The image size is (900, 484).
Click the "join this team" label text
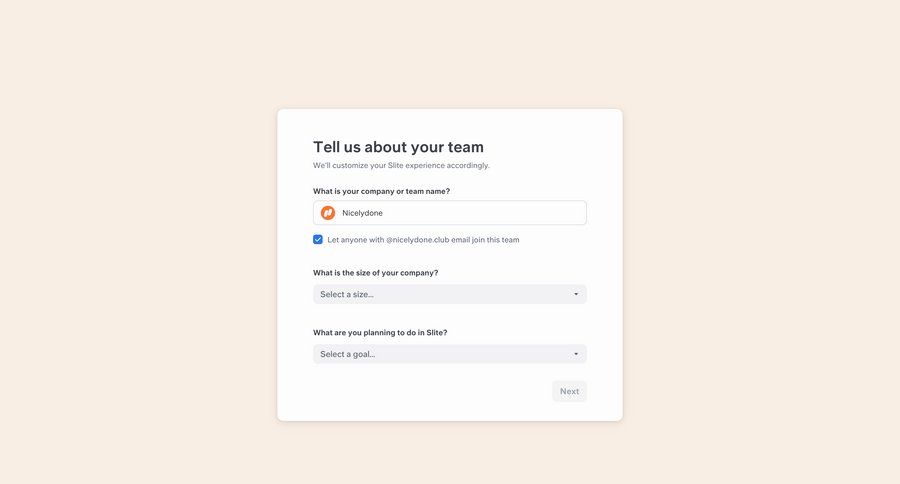(x=495, y=240)
